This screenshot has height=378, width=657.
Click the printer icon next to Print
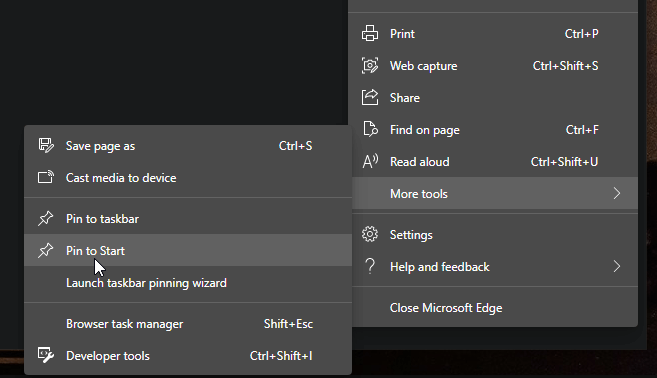(x=370, y=34)
